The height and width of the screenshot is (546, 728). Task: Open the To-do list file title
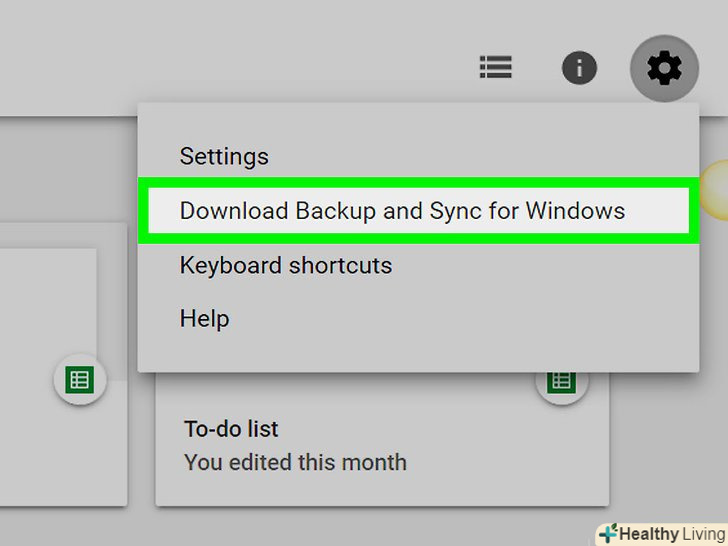tap(231, 429)
